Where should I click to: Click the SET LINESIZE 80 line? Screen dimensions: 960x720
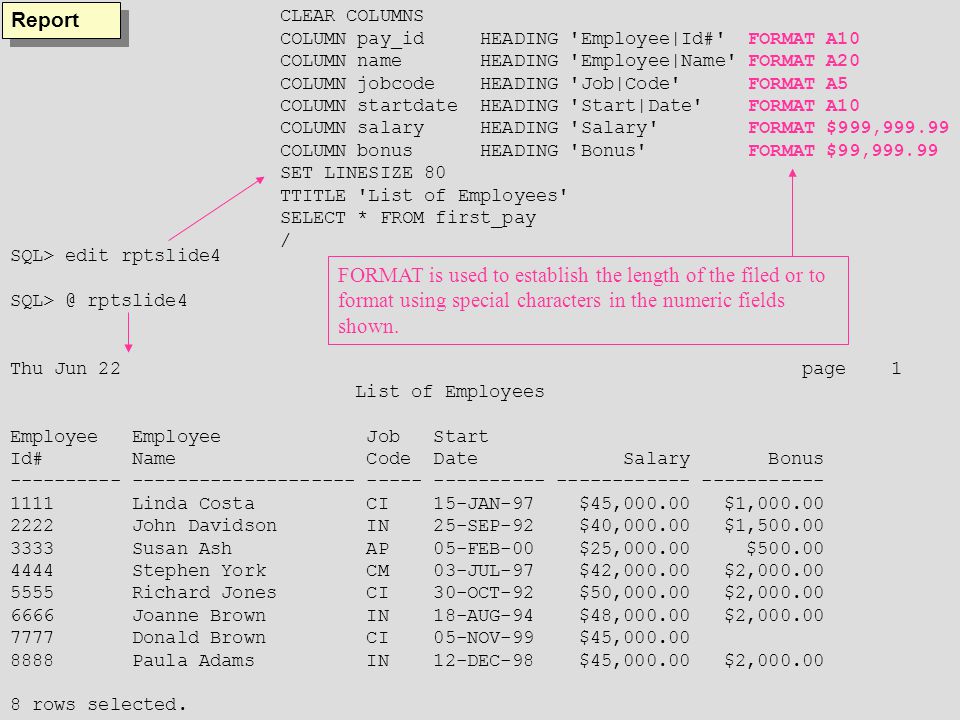point(362,173)
